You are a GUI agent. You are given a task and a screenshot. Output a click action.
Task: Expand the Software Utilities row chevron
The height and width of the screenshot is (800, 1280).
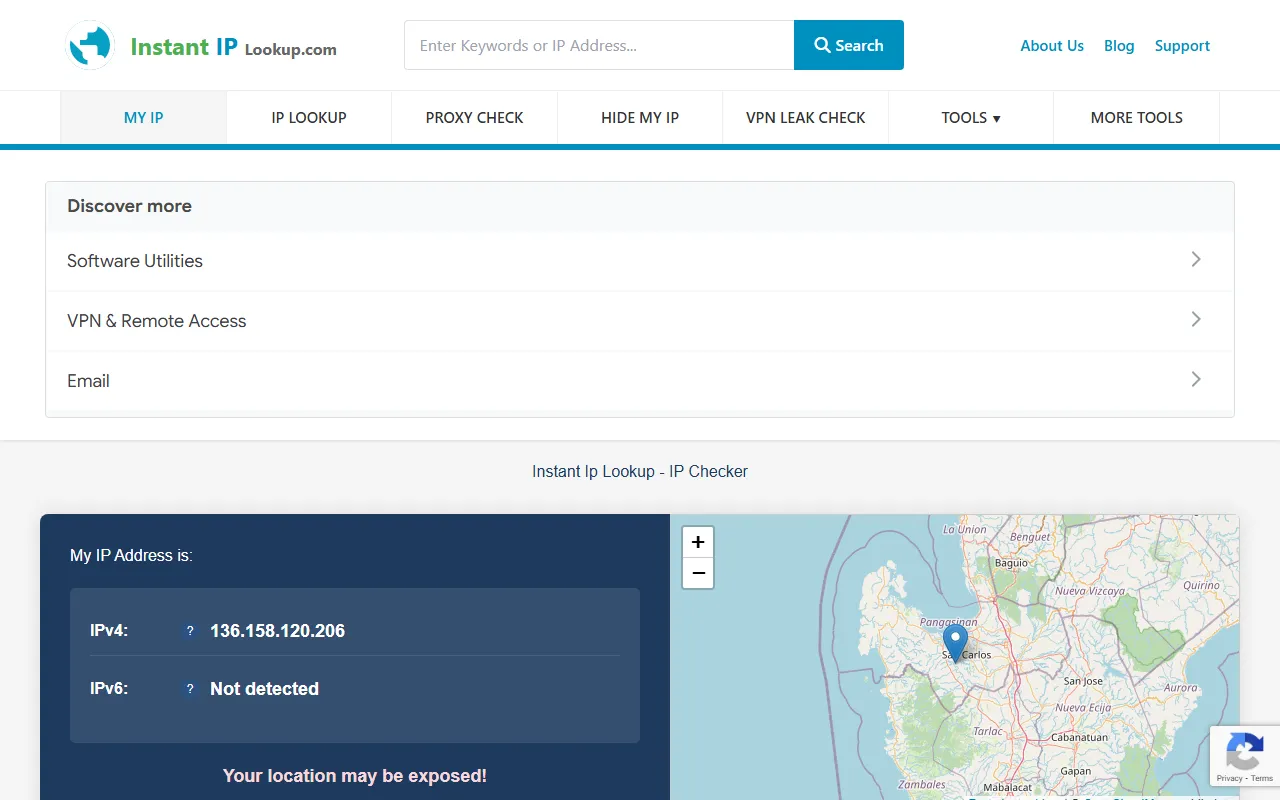point(1195,260)
